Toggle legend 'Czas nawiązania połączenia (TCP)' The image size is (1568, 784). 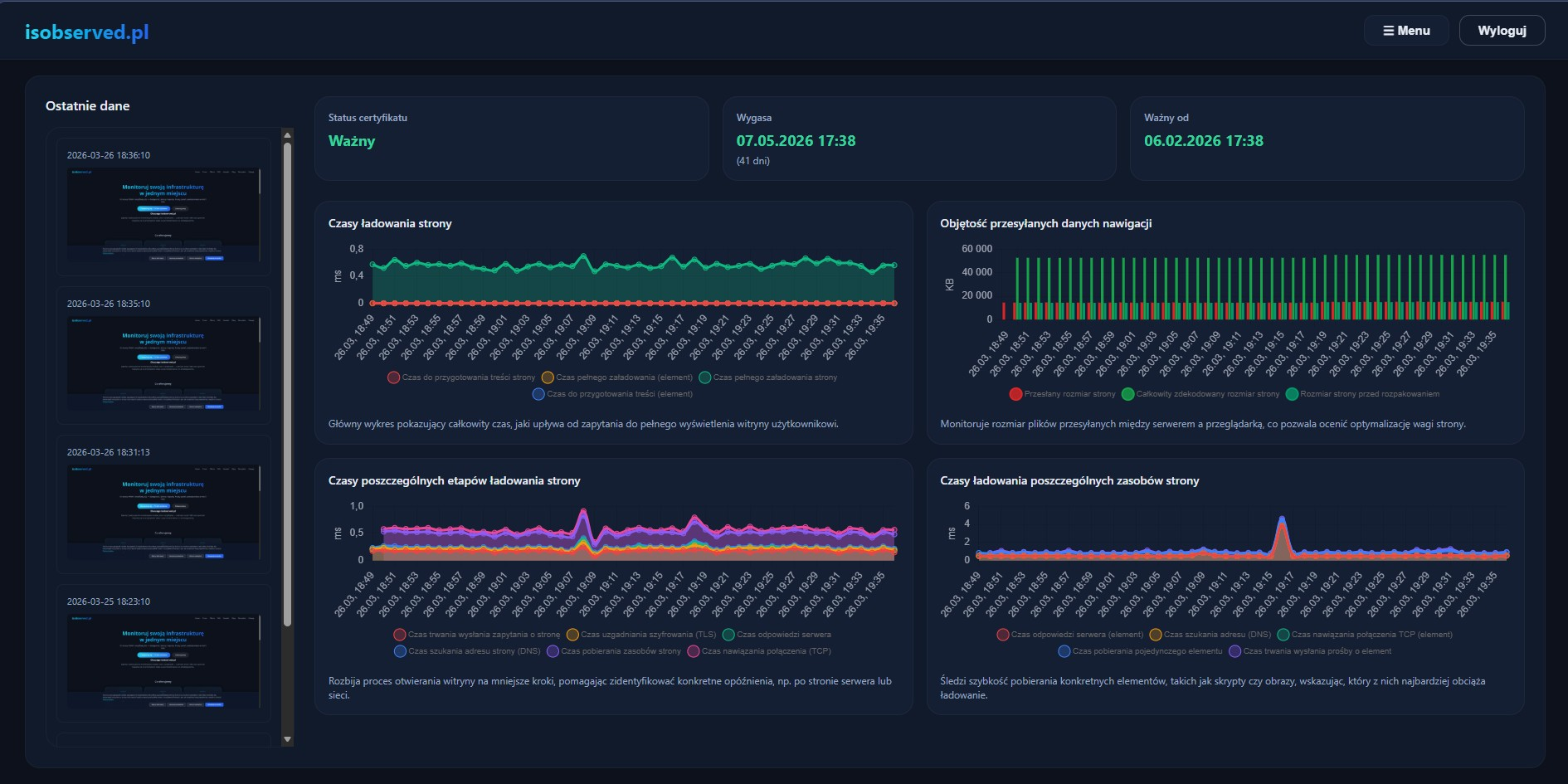point(759,651)
